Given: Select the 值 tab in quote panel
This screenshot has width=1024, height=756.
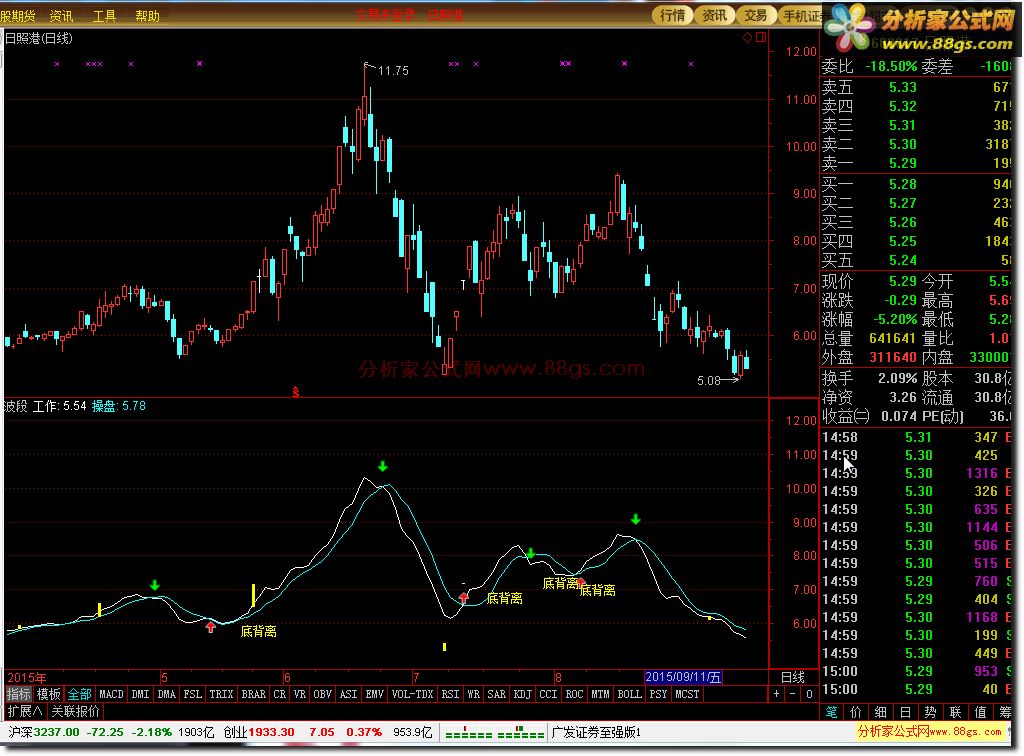Looking at the screenshot, I should [x=981, y=712].
